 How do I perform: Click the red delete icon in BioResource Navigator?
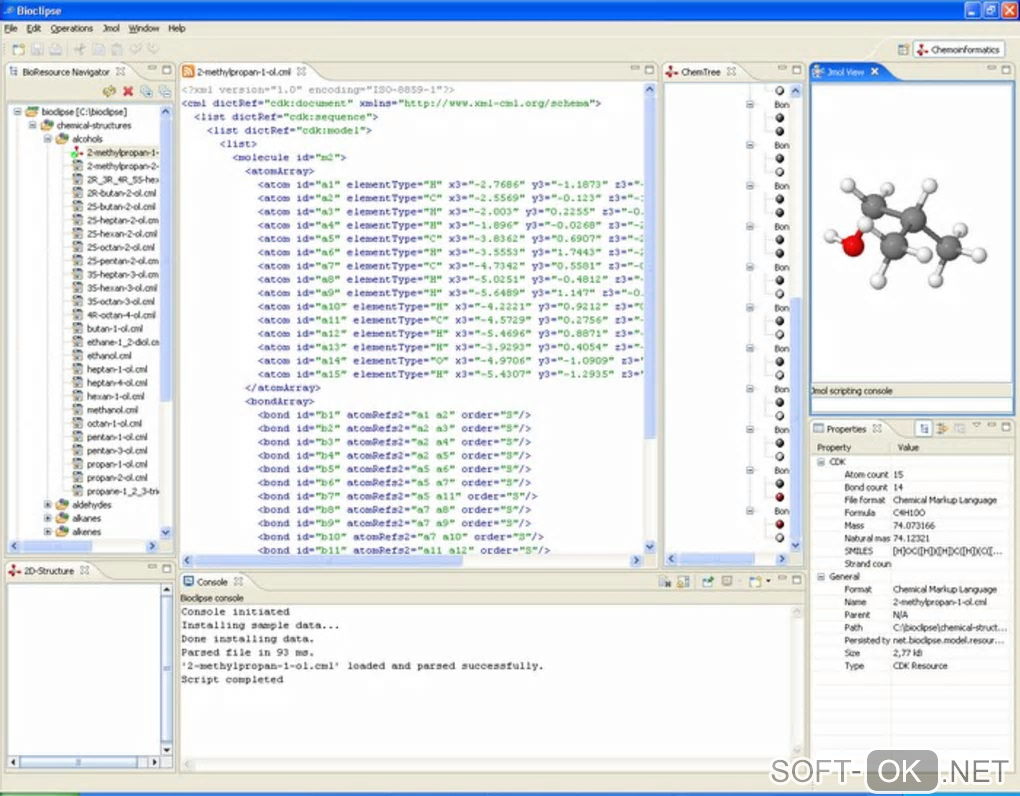128,91
